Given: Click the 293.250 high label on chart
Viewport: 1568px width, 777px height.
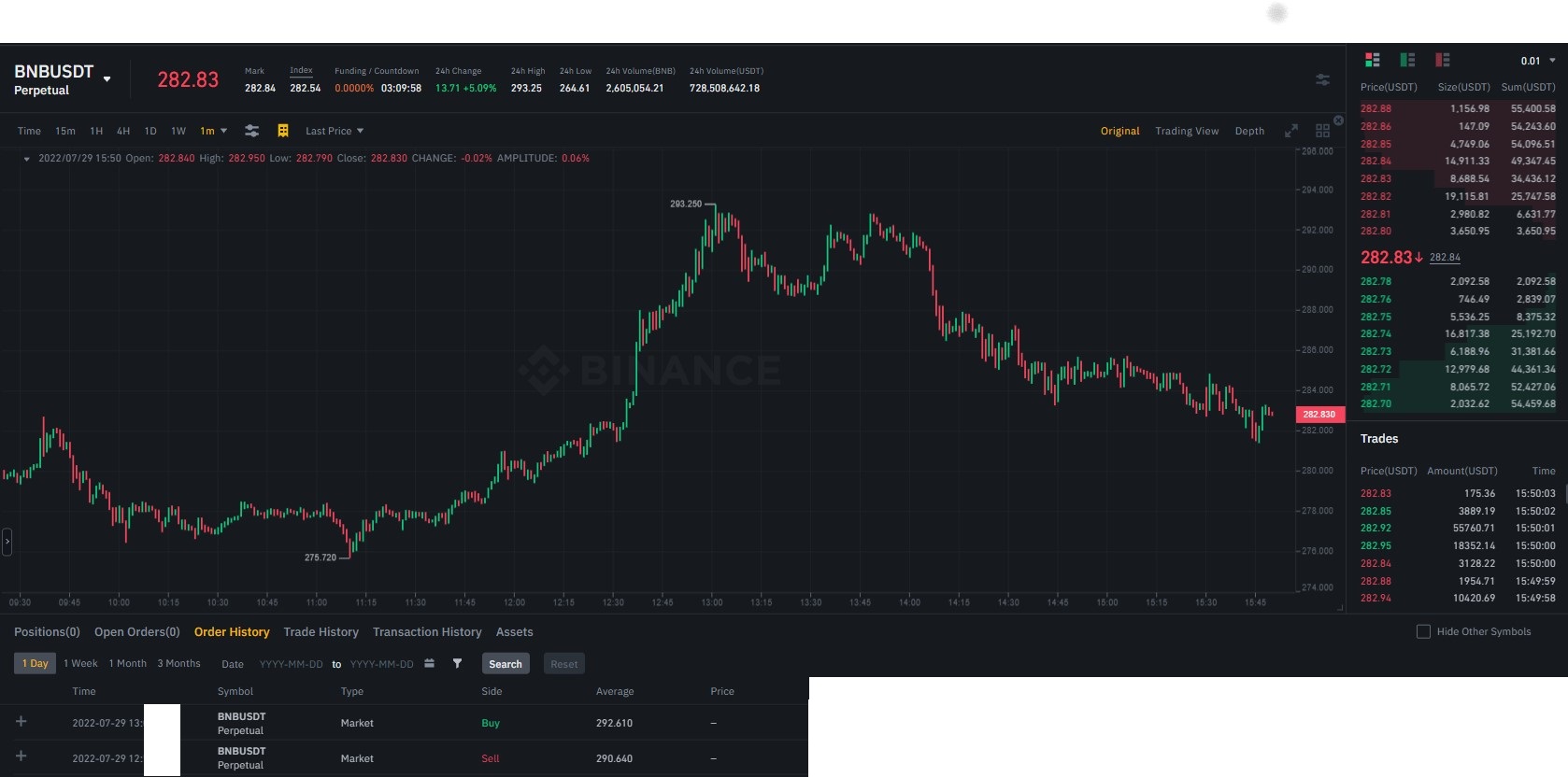Looking at the screenshot, I should [686, 204].
